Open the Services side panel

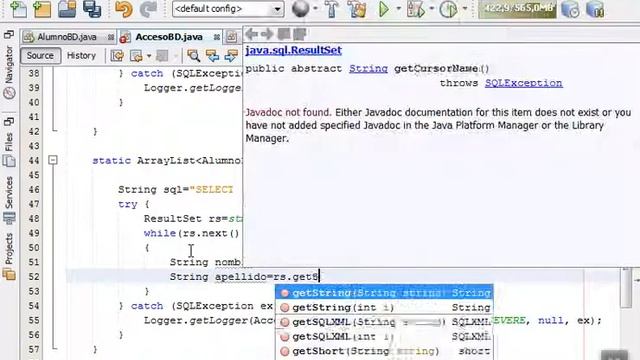9,200
